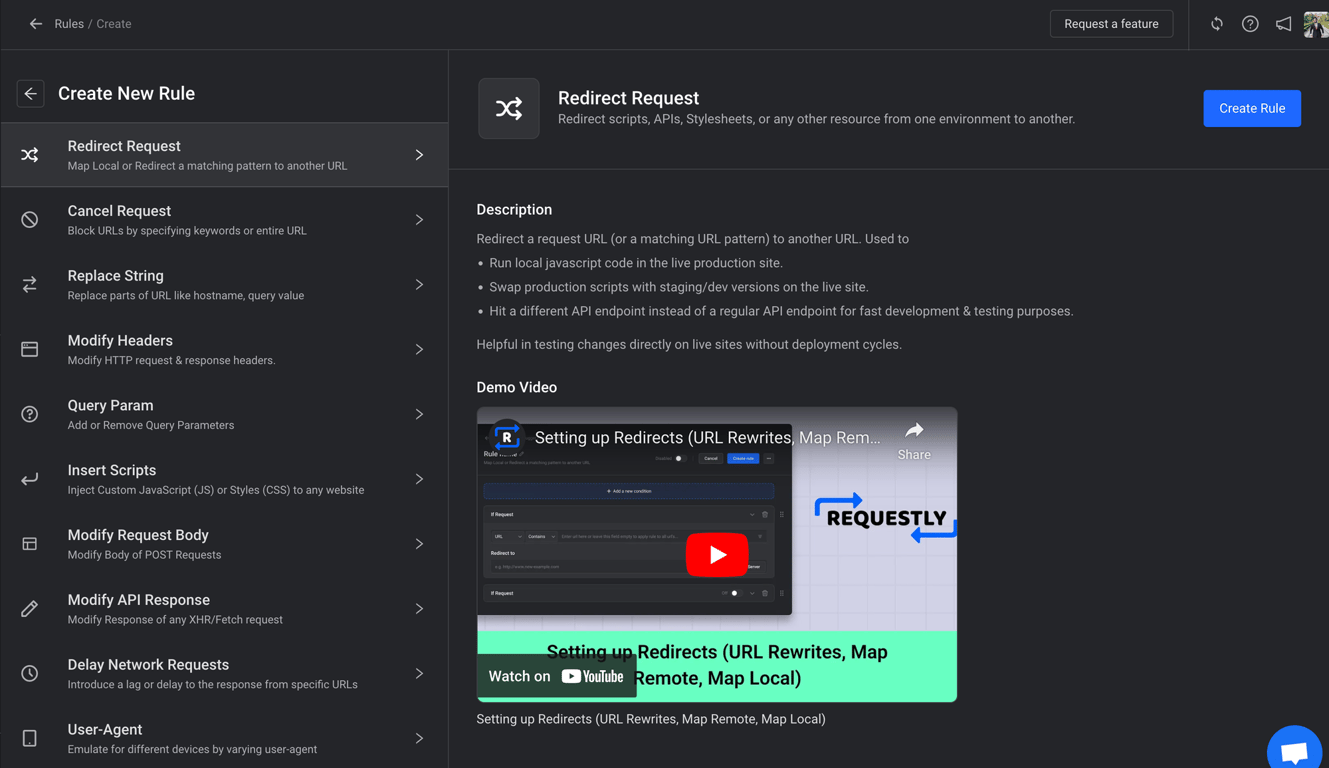
Task: Click the refresh sync icon in top bar
Action: coord(1216,24)
